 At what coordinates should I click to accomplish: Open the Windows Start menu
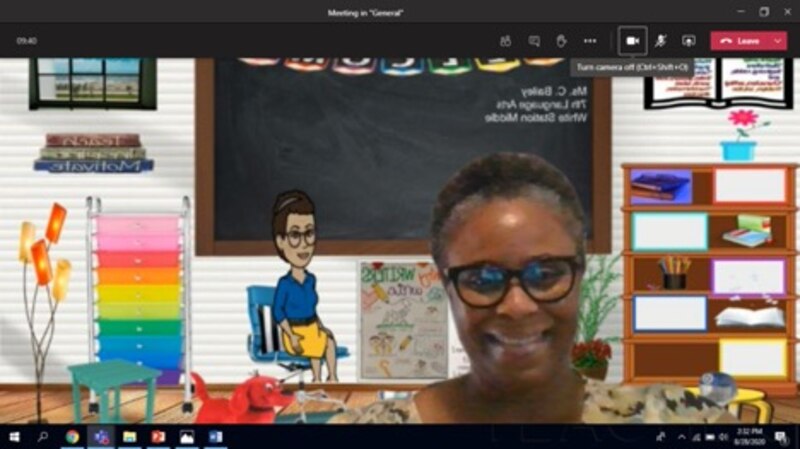(14, 437)
